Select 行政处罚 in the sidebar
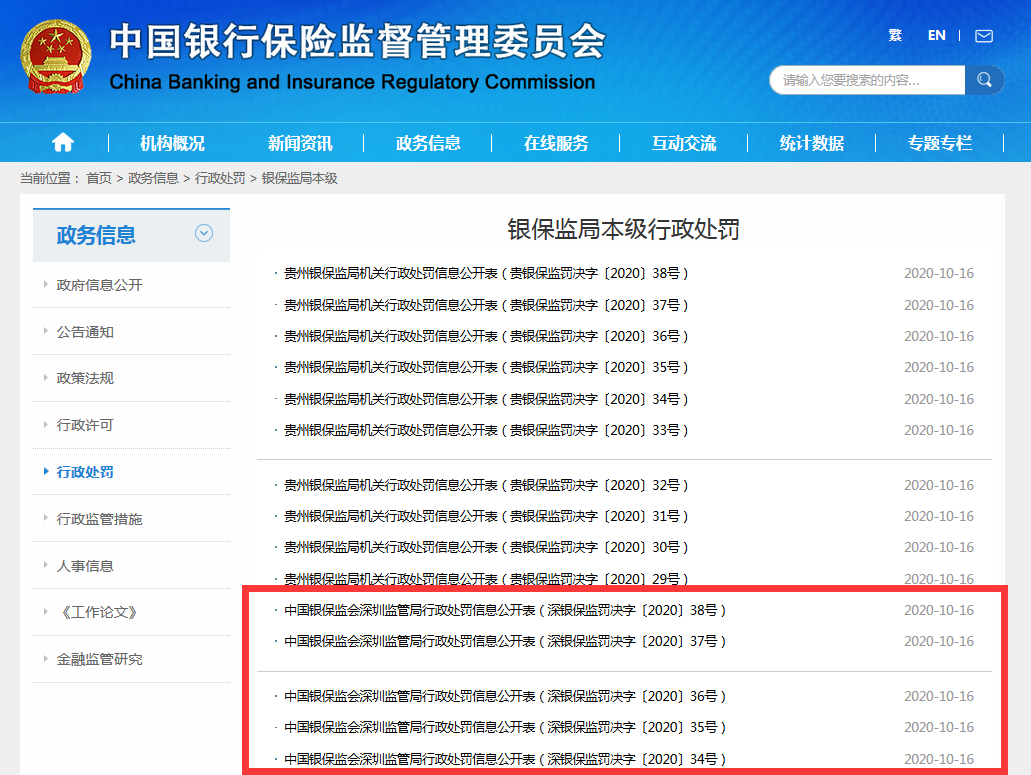This screenshot has height=775, width=1031. coord(85,472)
